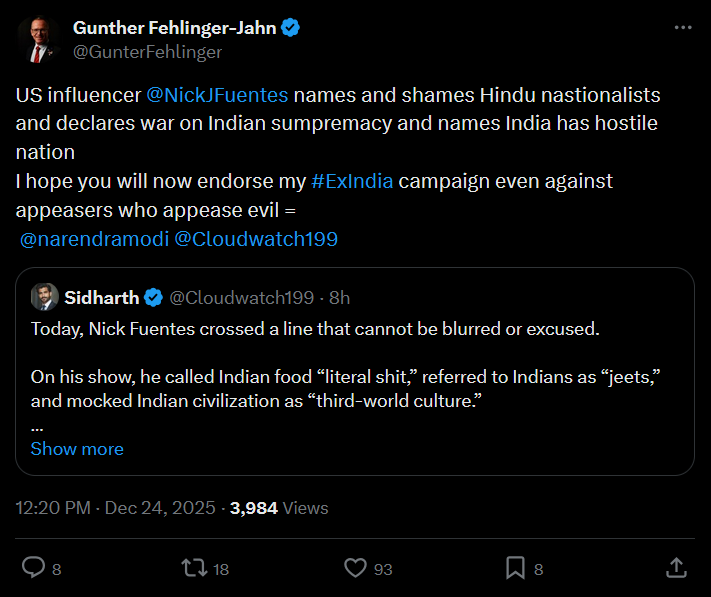Visit the @narendramodi mention

(93, 239)
